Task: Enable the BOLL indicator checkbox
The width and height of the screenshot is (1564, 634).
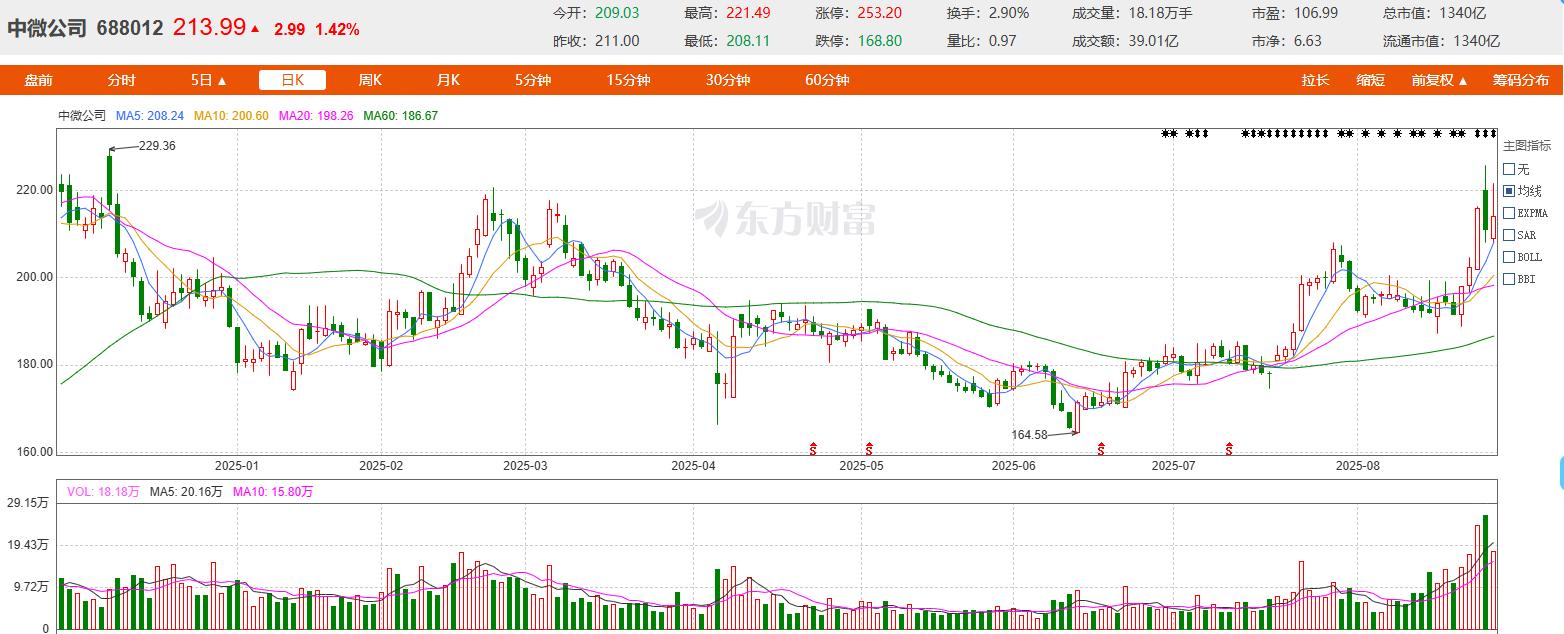Action: (1510, 257)
